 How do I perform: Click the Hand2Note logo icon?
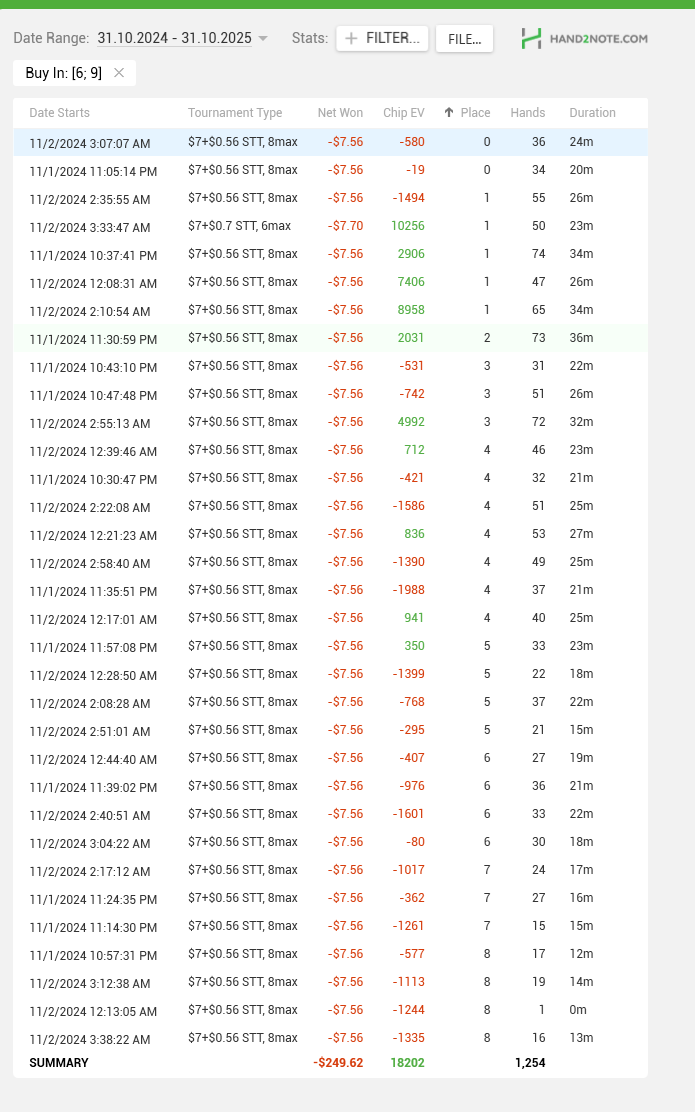tap(532, 39)
